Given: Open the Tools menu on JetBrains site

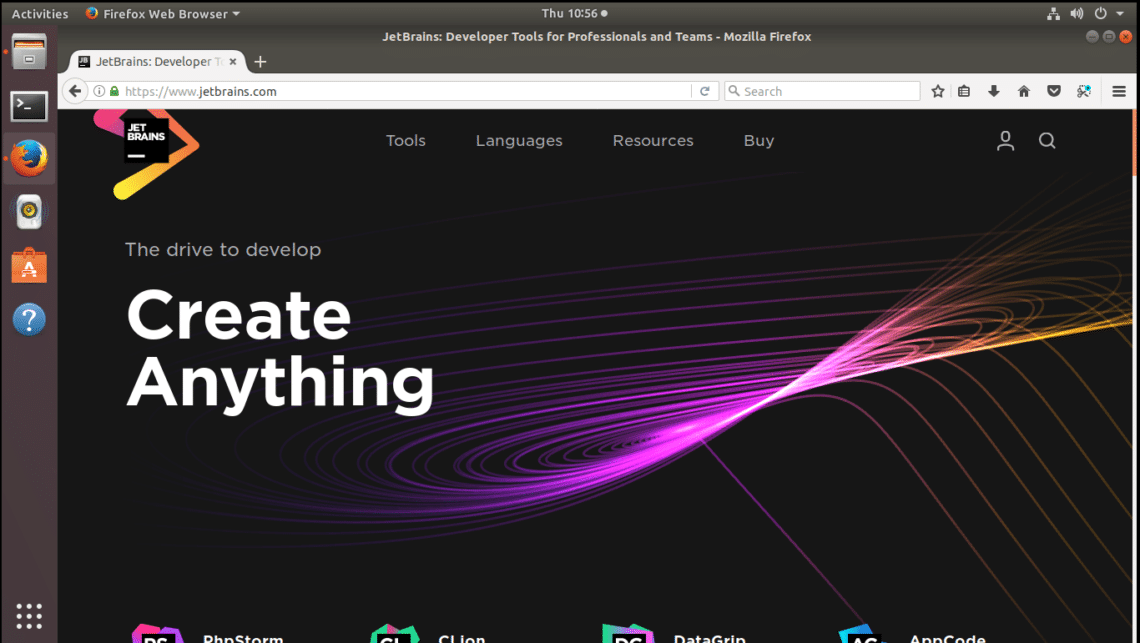Looking at the screenshot, I should [405, 141].
